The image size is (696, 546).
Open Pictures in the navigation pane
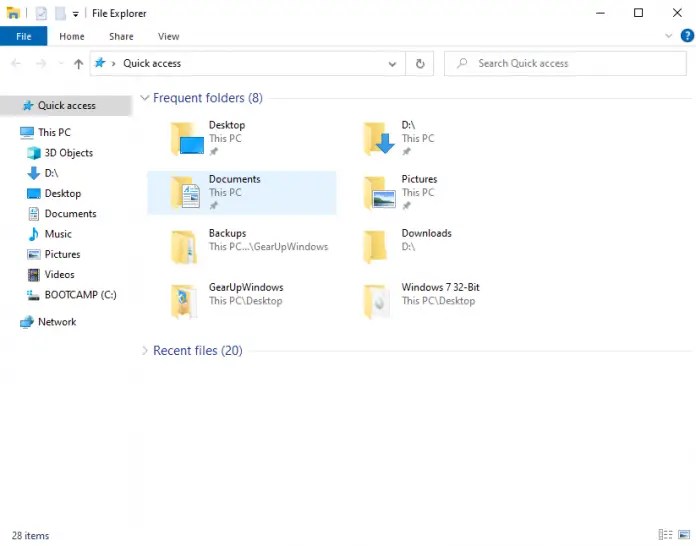click(54, 254)
